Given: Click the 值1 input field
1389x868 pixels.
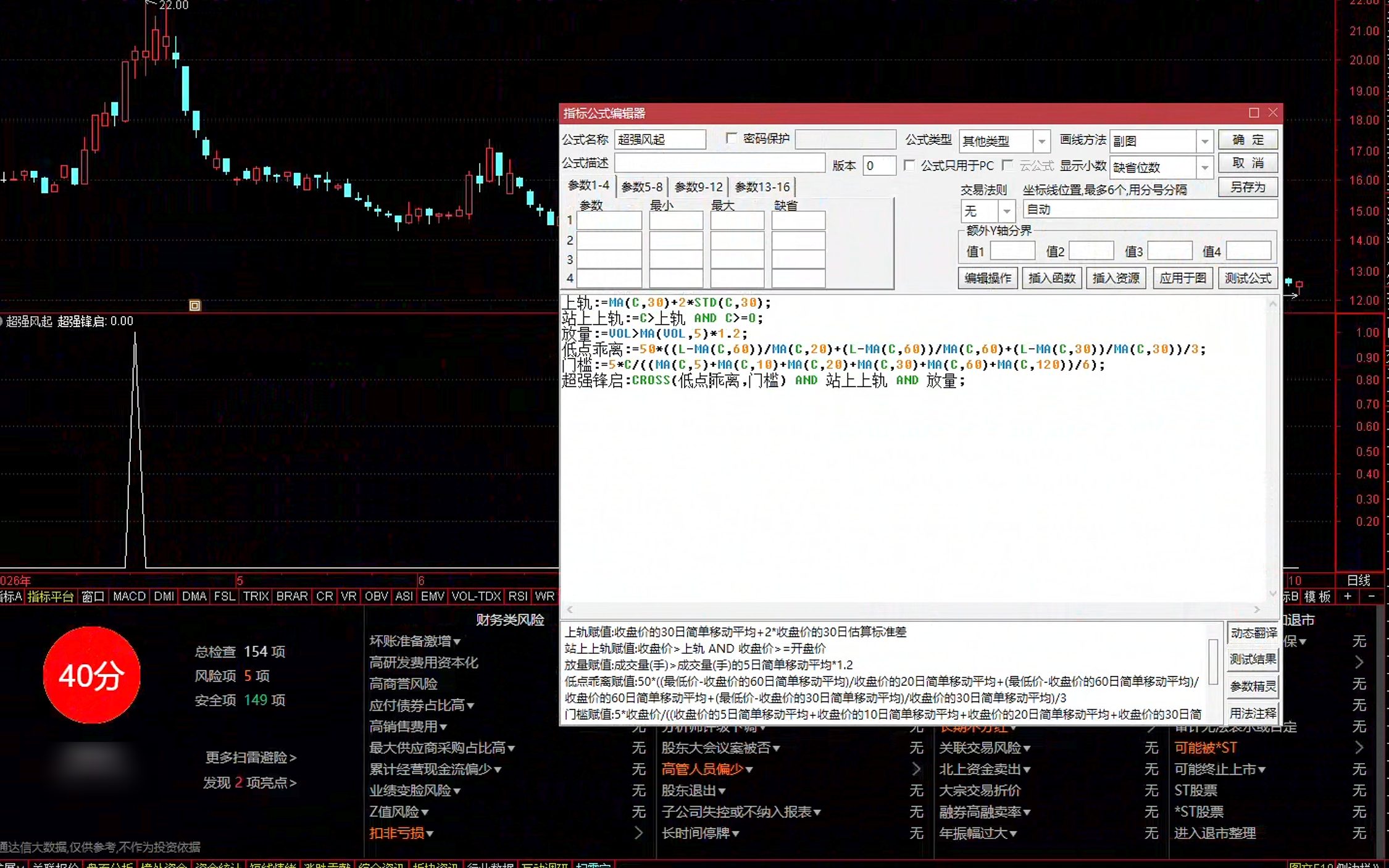Looking at the screenshot, I should 1012,251.
